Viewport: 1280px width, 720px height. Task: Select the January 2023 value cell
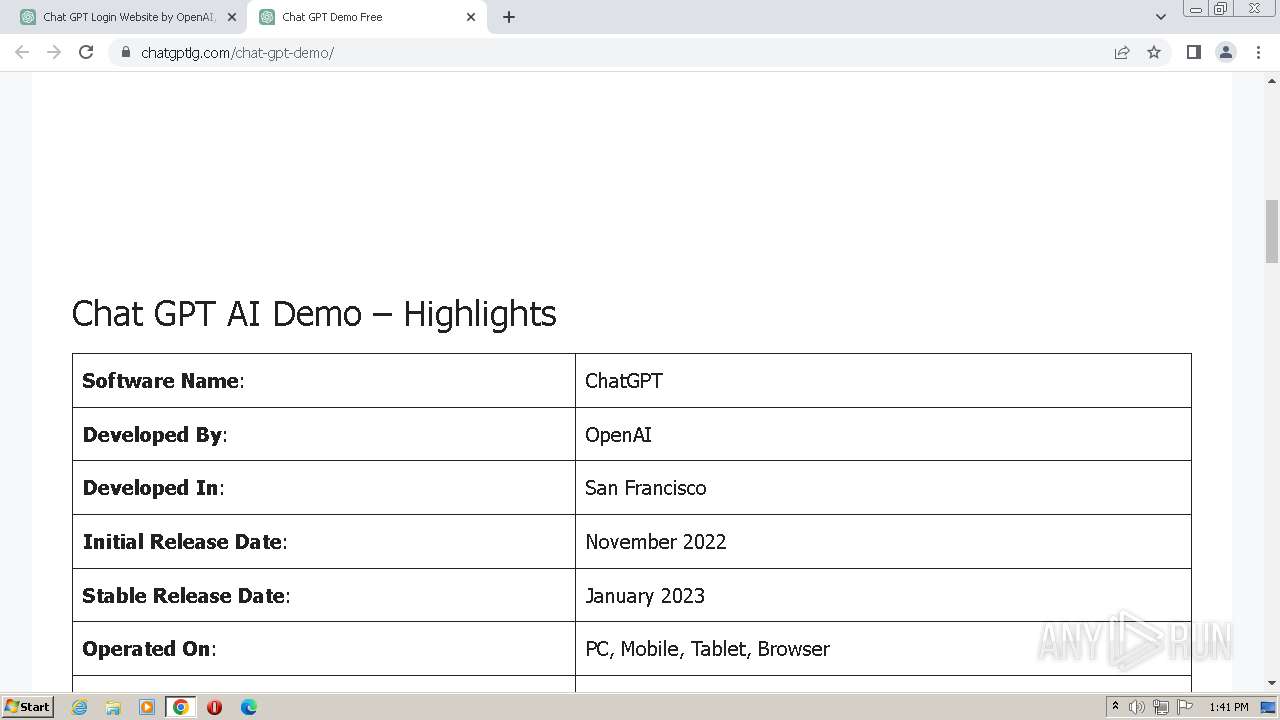[883, 596]
